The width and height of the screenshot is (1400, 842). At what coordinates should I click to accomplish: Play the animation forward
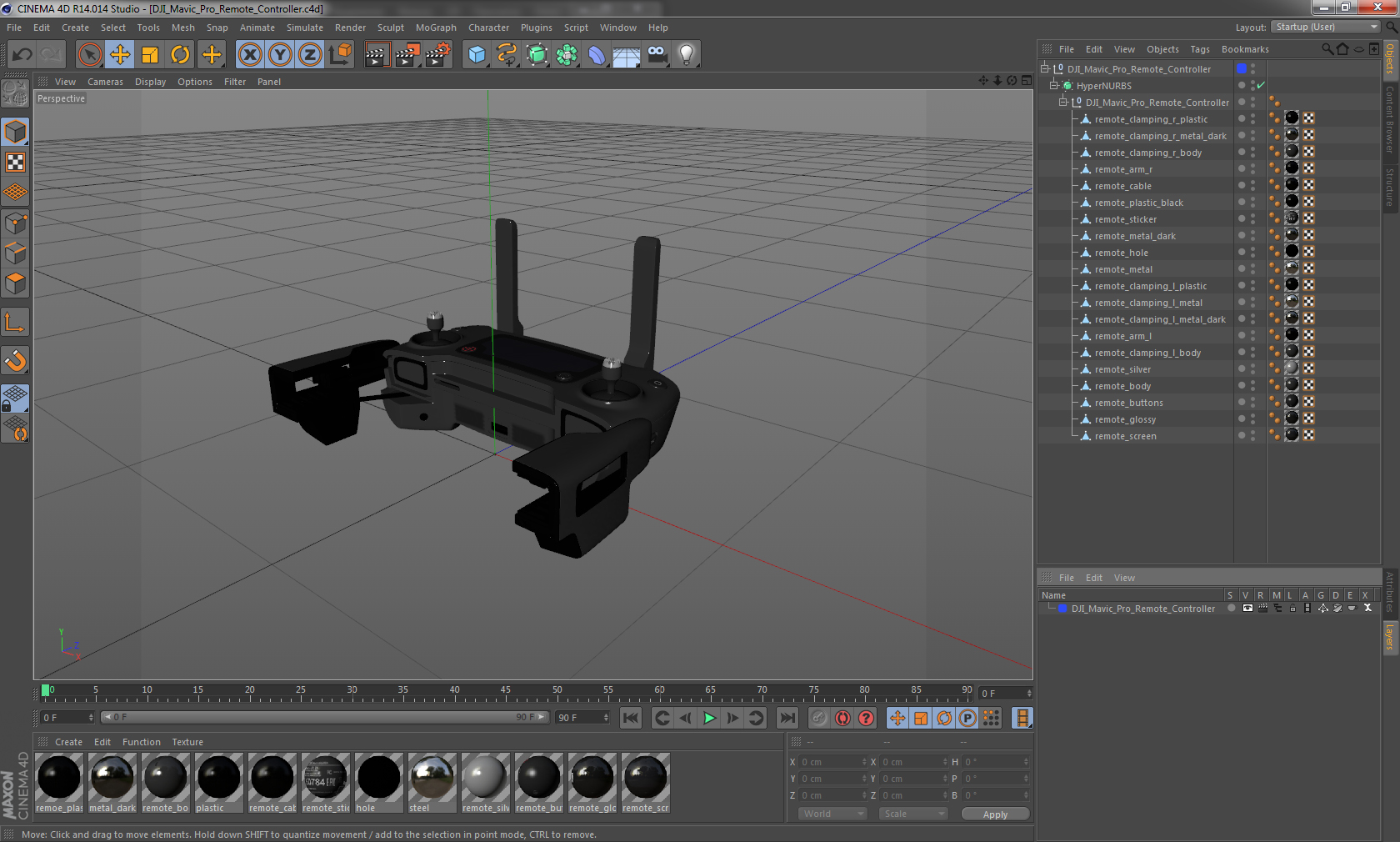pos(709,718)
